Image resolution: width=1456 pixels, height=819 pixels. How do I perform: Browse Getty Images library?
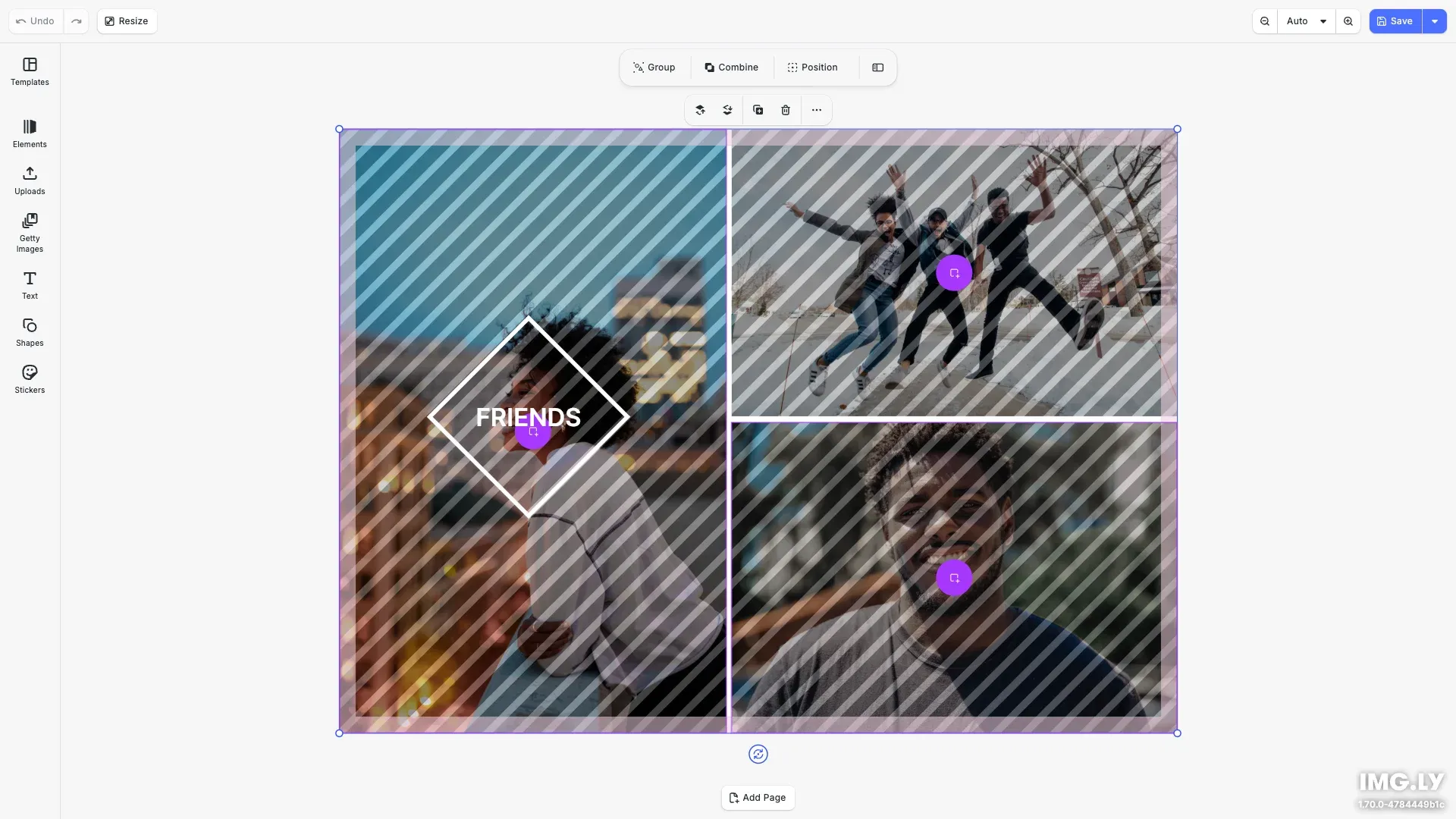click(30, 231)
